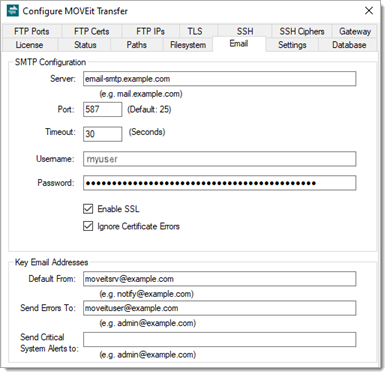
Task: View the Status tab
Action: [85, 45]
